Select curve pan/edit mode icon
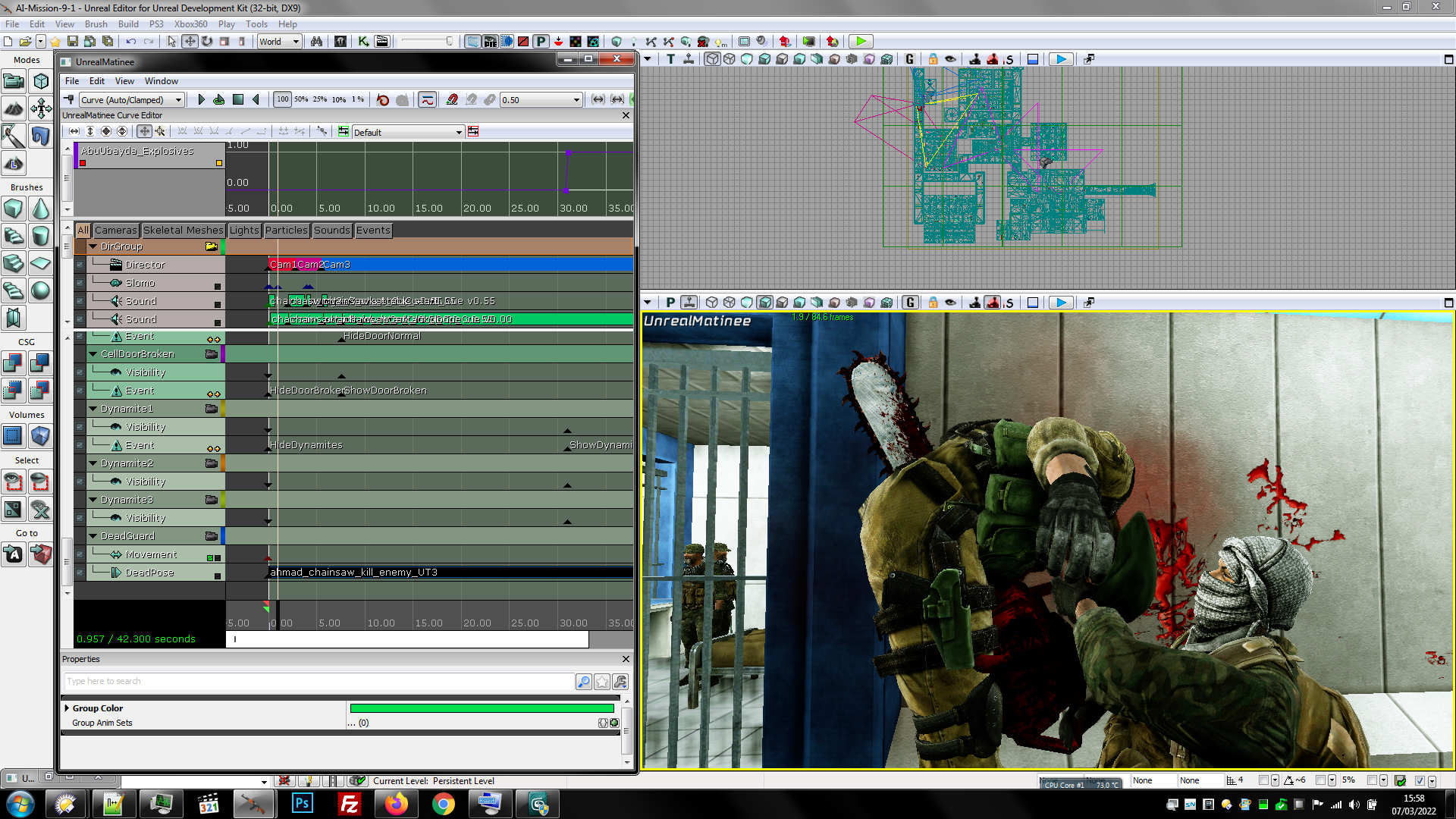Screen dimensions: 1456x819 (144, 131)
